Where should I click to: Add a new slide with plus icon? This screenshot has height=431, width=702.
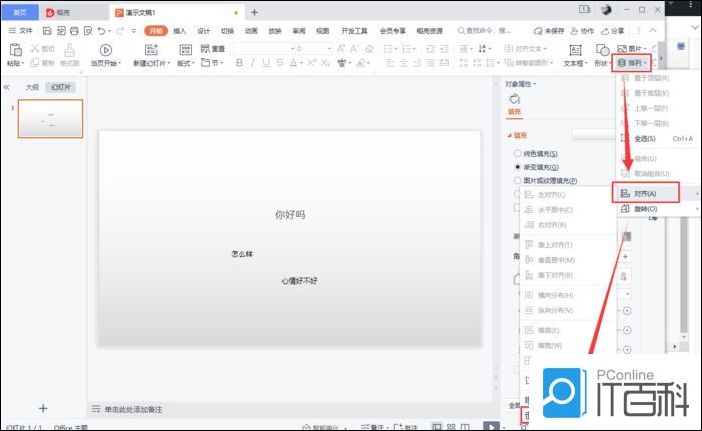click(43, 408)
